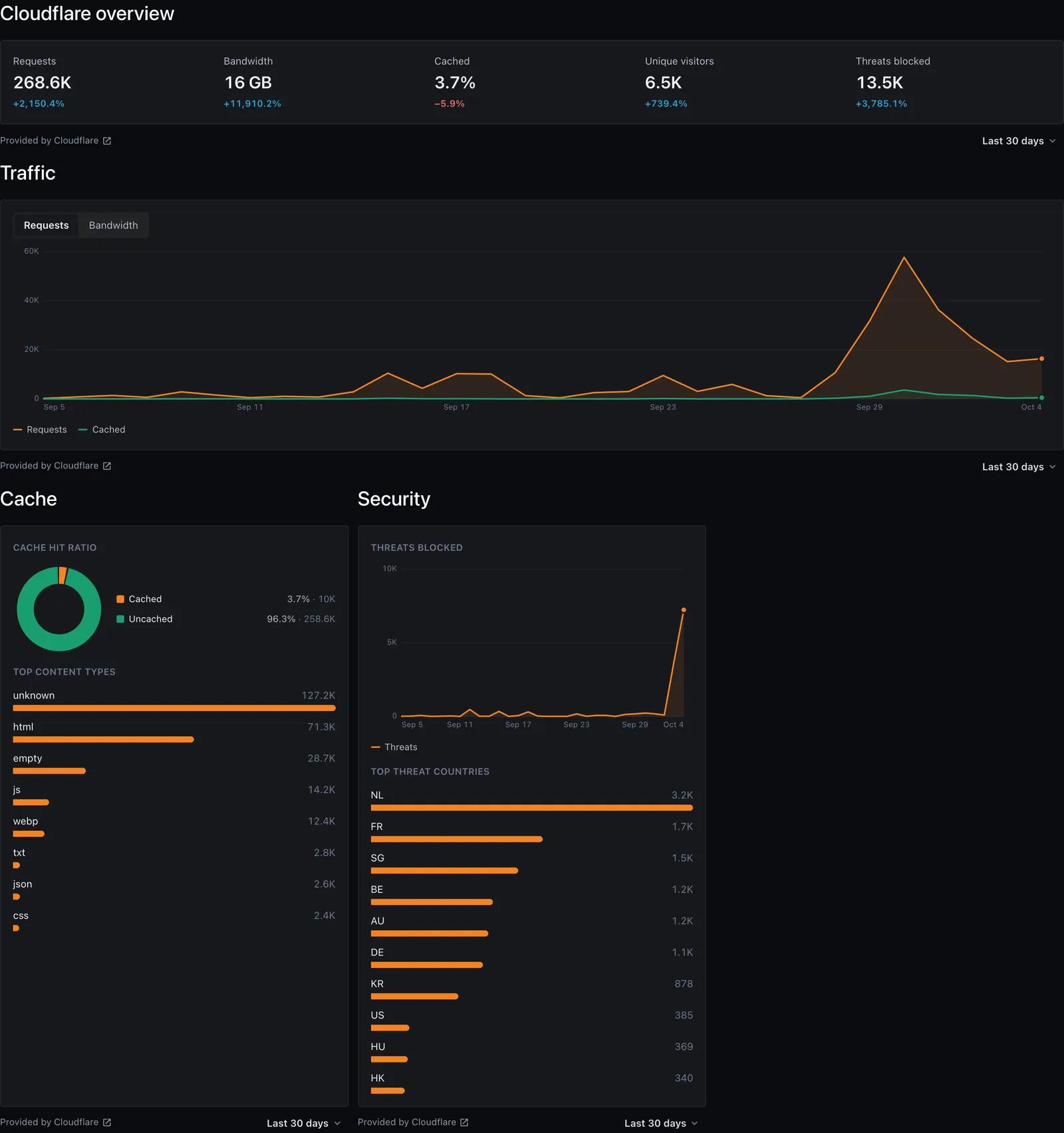Viewport: 1064px width, 1133px height.
Task: Click the Threats blocked 13.5K value
Action: point(880,82)
